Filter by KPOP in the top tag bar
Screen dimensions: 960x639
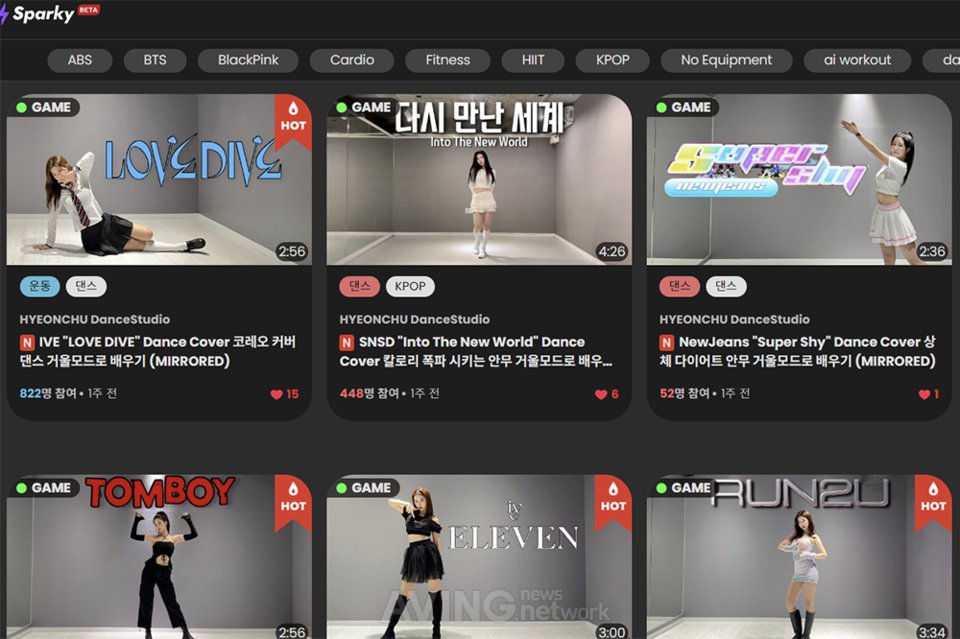(612, 60)
